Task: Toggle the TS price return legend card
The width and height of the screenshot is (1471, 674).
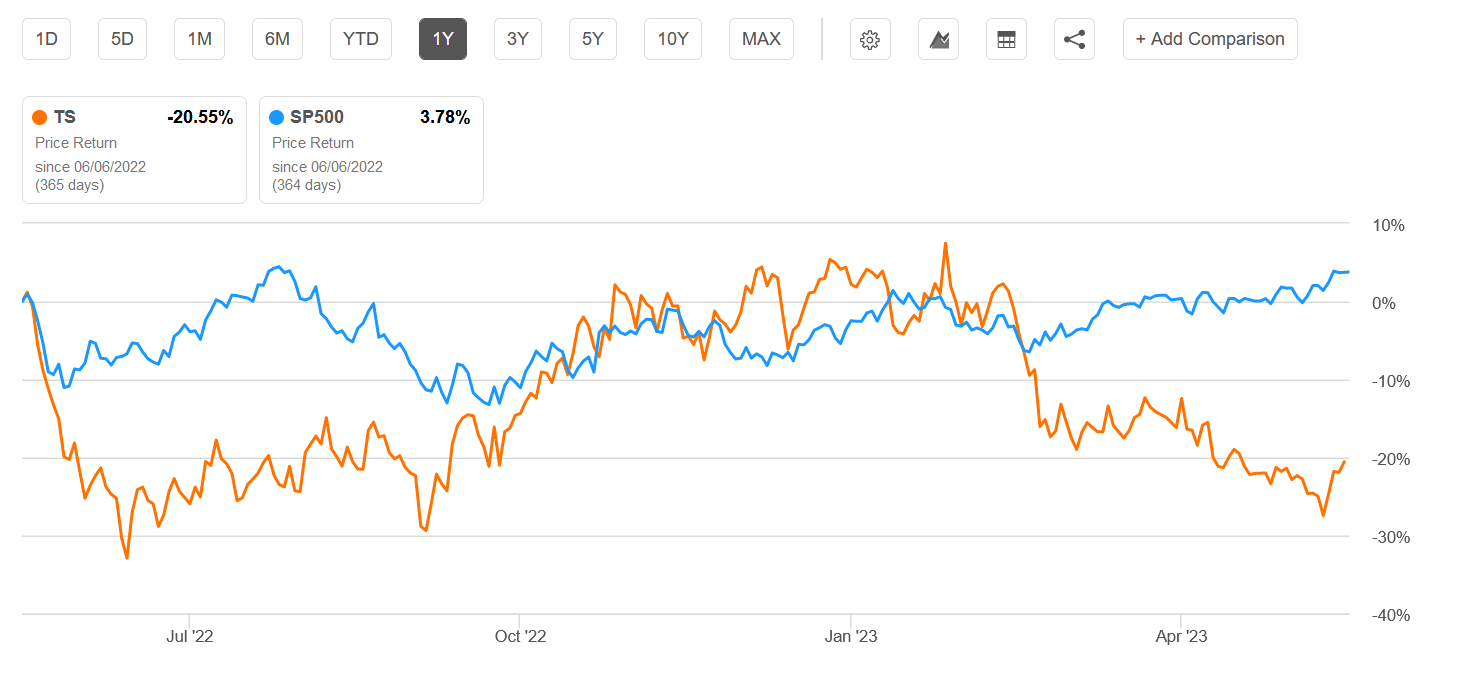Action: 134,150
